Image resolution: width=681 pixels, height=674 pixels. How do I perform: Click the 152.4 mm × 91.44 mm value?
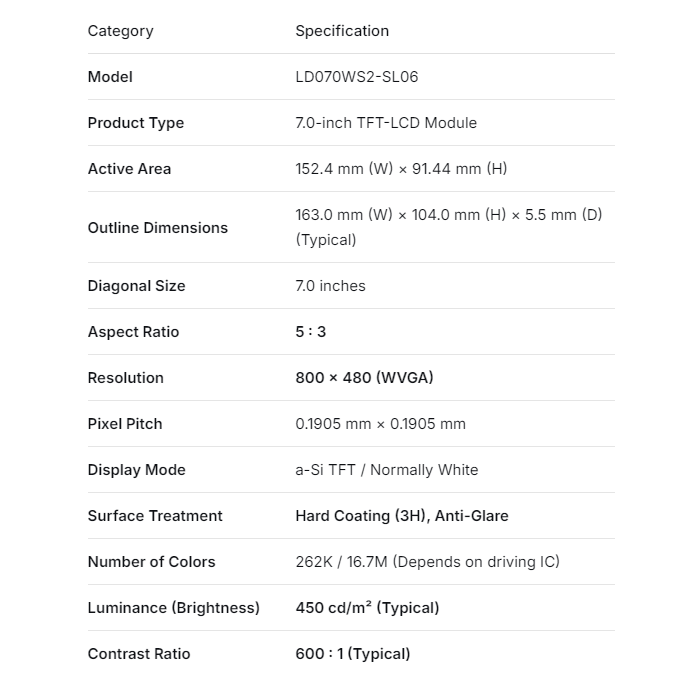pos(401,169)
